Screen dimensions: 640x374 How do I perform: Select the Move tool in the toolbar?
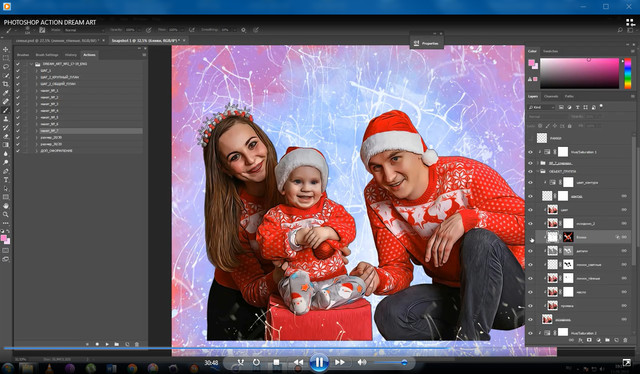click(6, 49)
